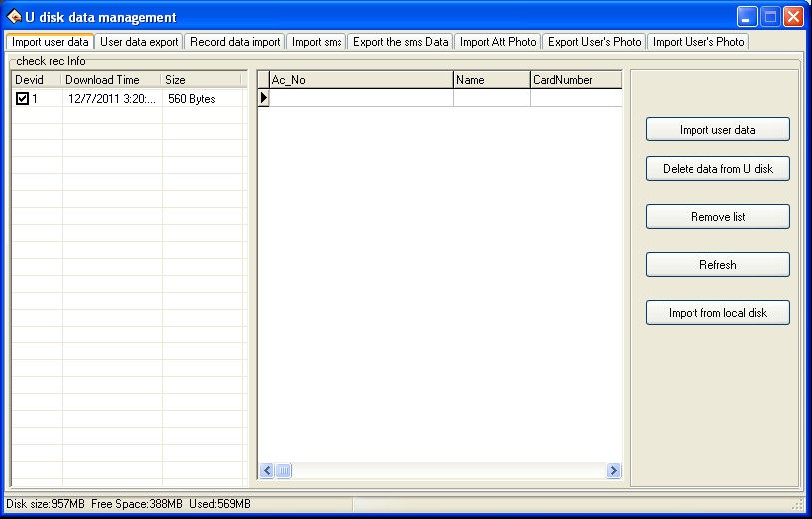Click Import from local disk button
The height and width of the screenshot is (519, 812).
717,313
